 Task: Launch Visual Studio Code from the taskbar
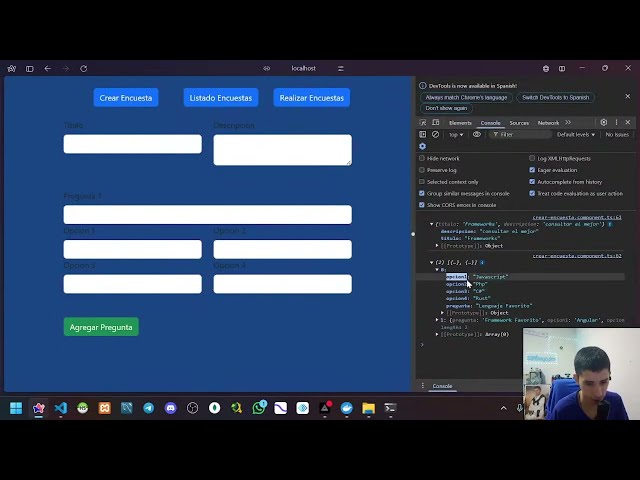point(60,408)
